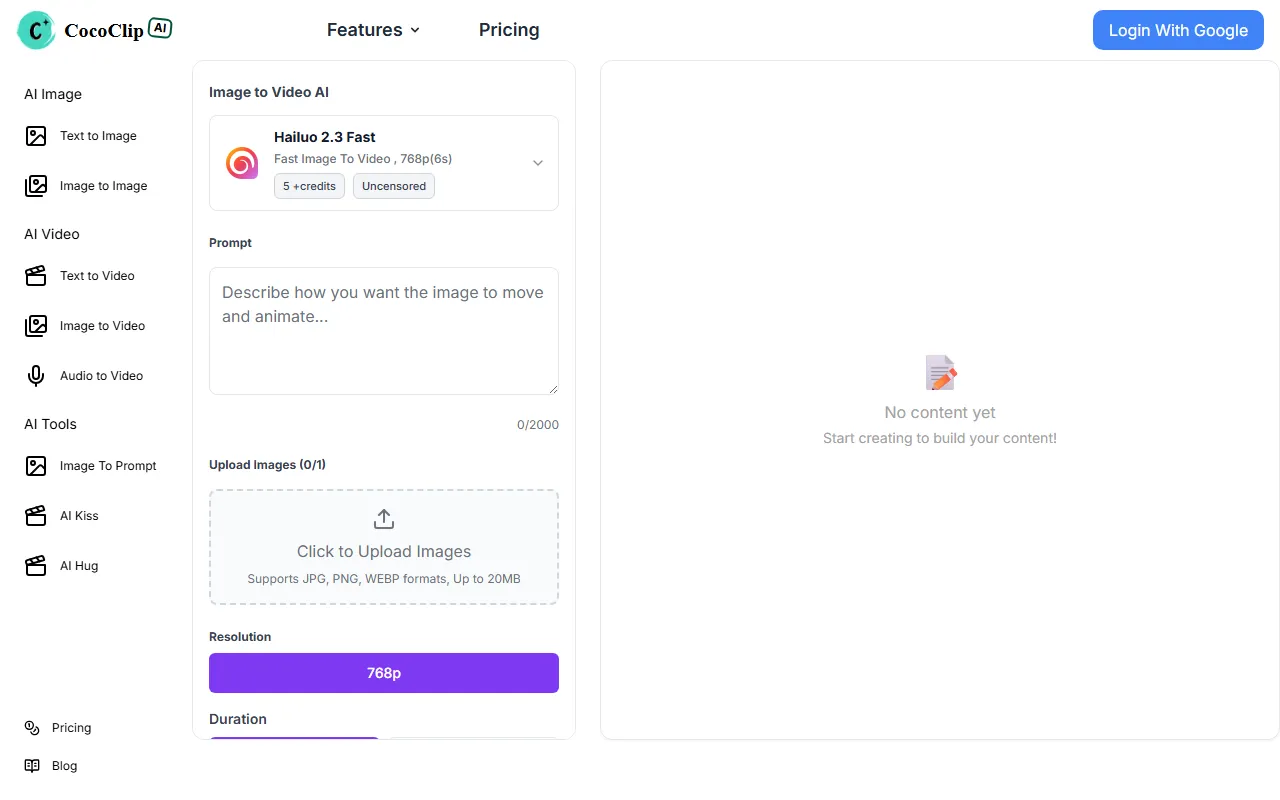Select the AI Kiss clapperboard icon
The image size is (1280, 800).
coord(36,516)
